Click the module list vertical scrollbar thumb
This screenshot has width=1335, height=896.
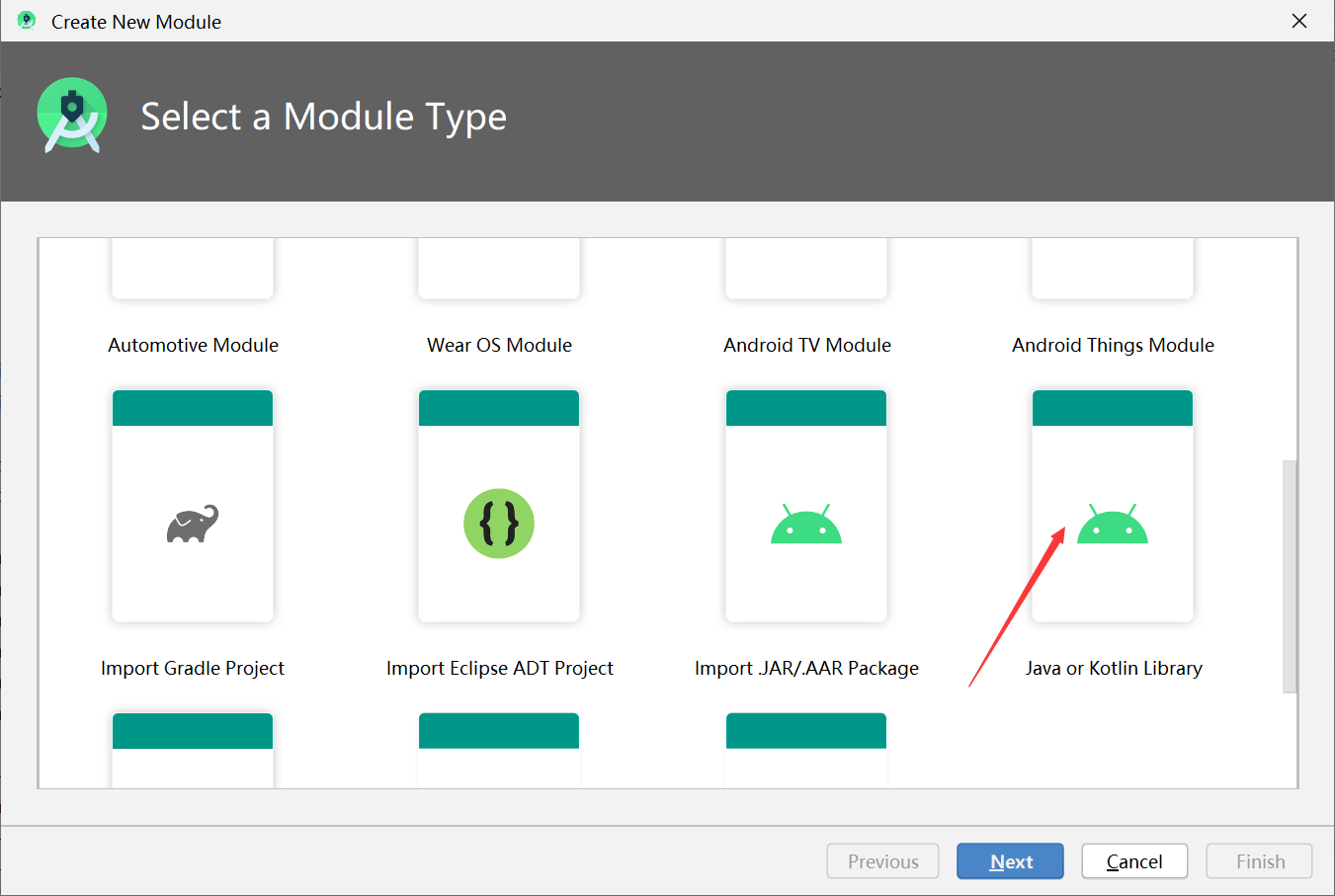pos(1289,576)
